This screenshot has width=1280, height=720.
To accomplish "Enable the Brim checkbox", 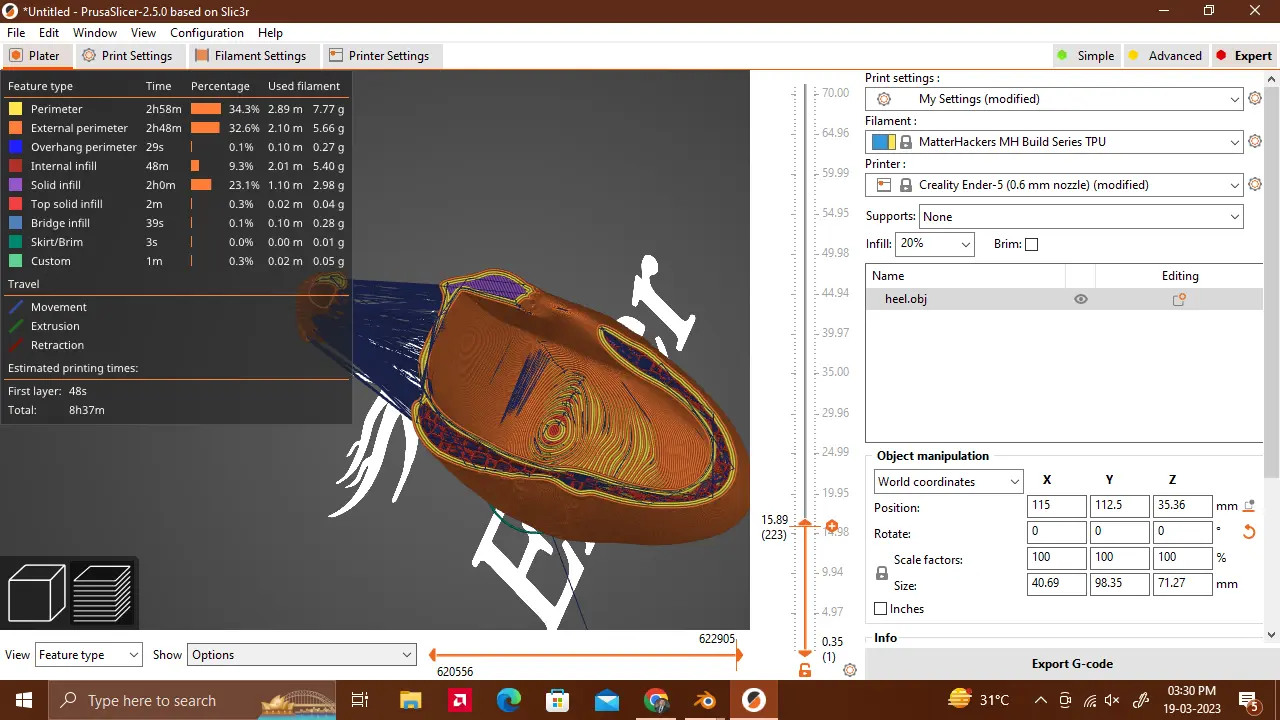I will [x=1032, y=244].
